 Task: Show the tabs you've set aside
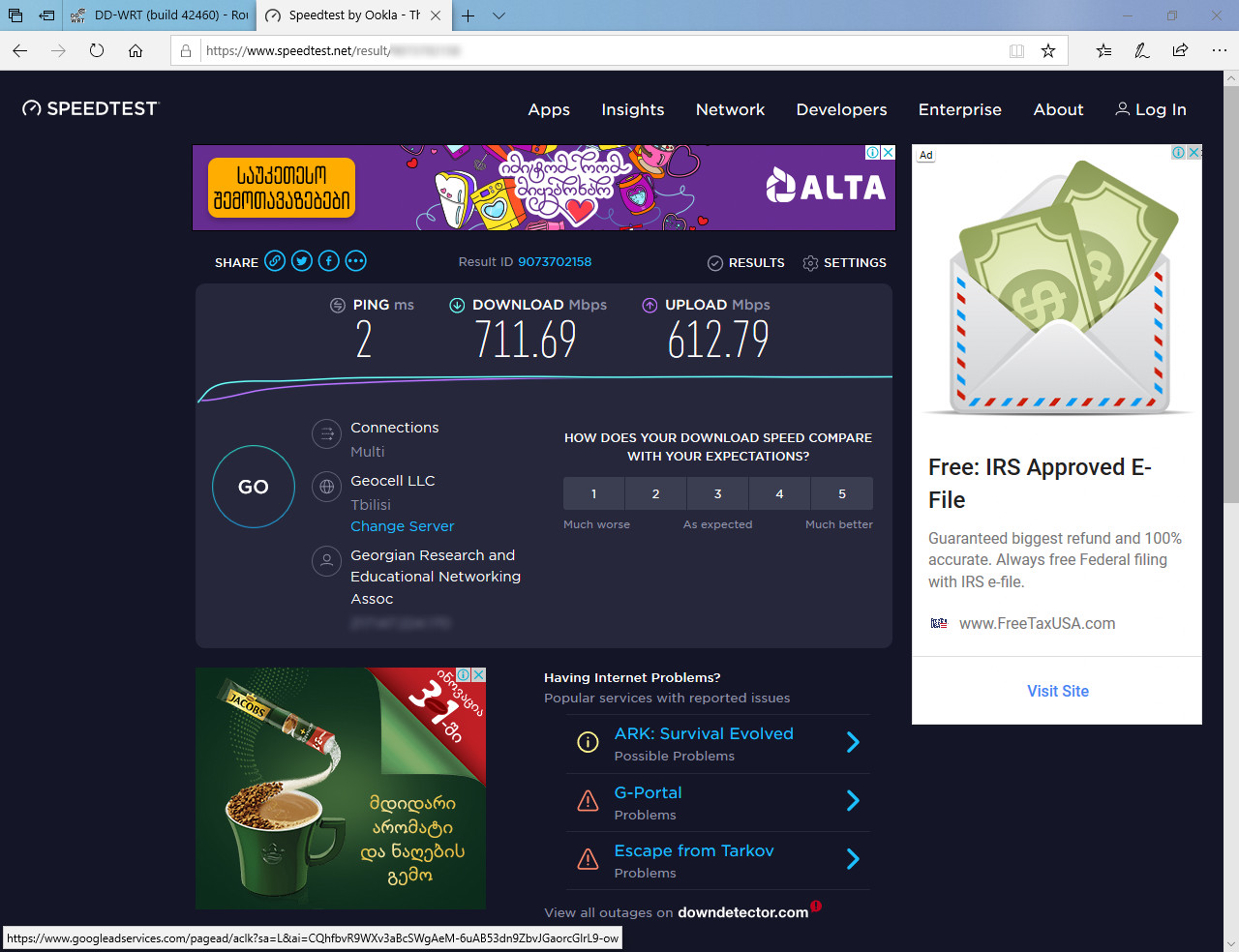[15, 15]
